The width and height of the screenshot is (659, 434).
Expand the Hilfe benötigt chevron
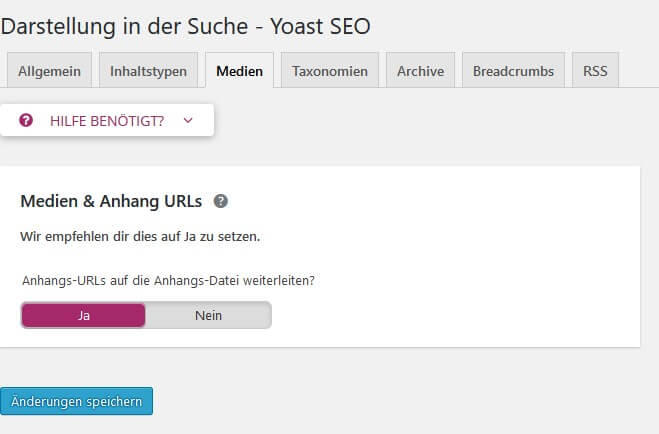pos(188,121)
